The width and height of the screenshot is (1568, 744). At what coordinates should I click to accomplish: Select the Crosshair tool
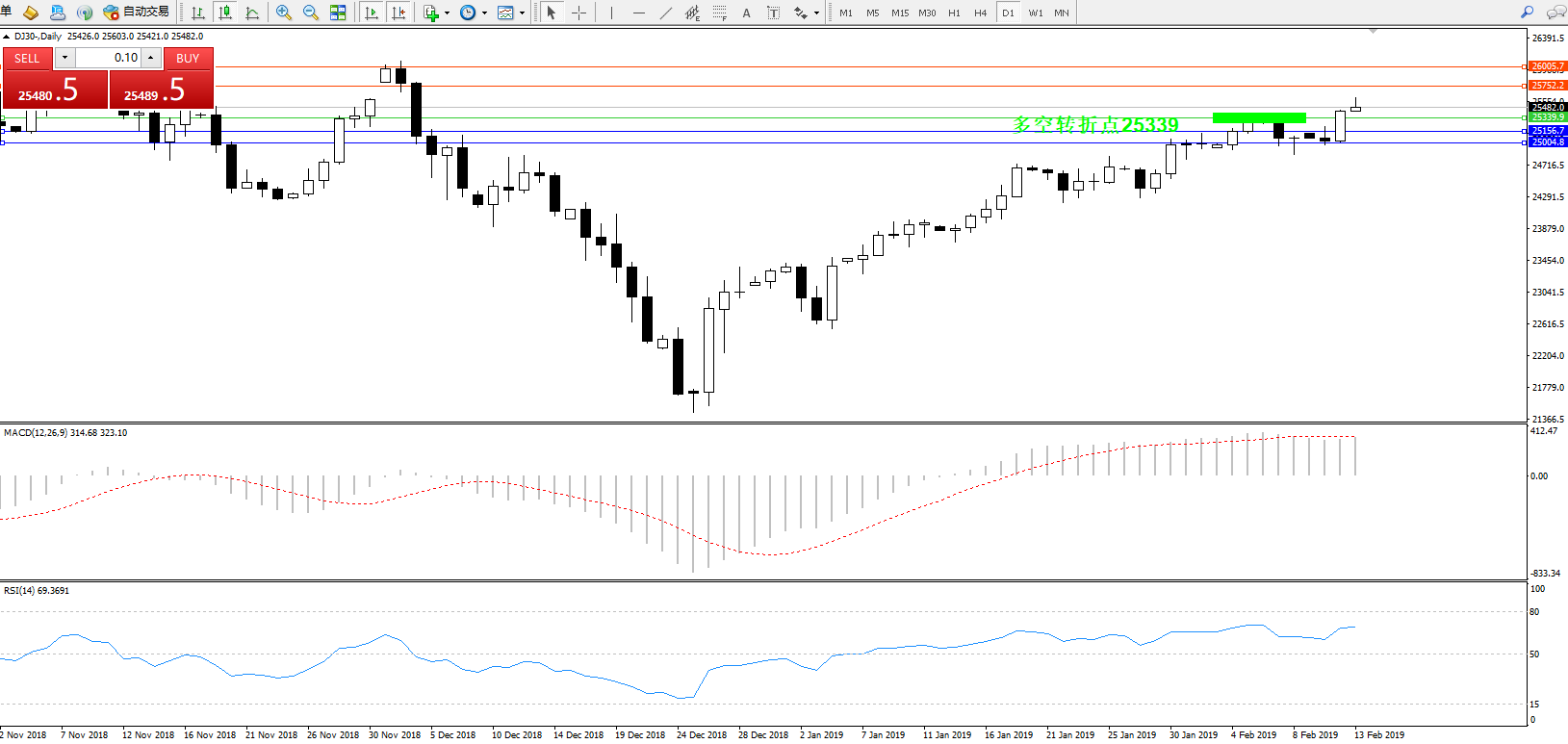point(578,13)
